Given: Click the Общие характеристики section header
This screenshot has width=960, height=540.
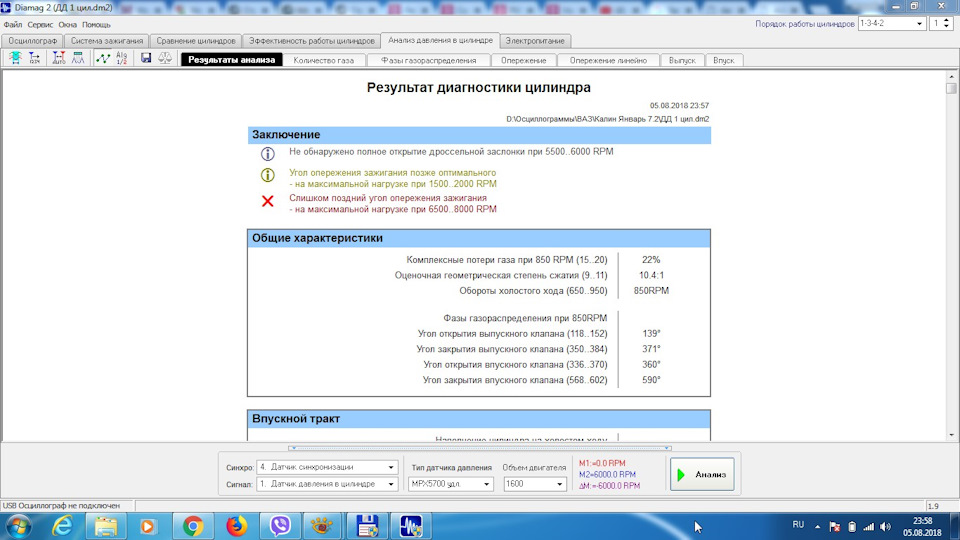Looking at the screenshot, I should tap(479, 238).
